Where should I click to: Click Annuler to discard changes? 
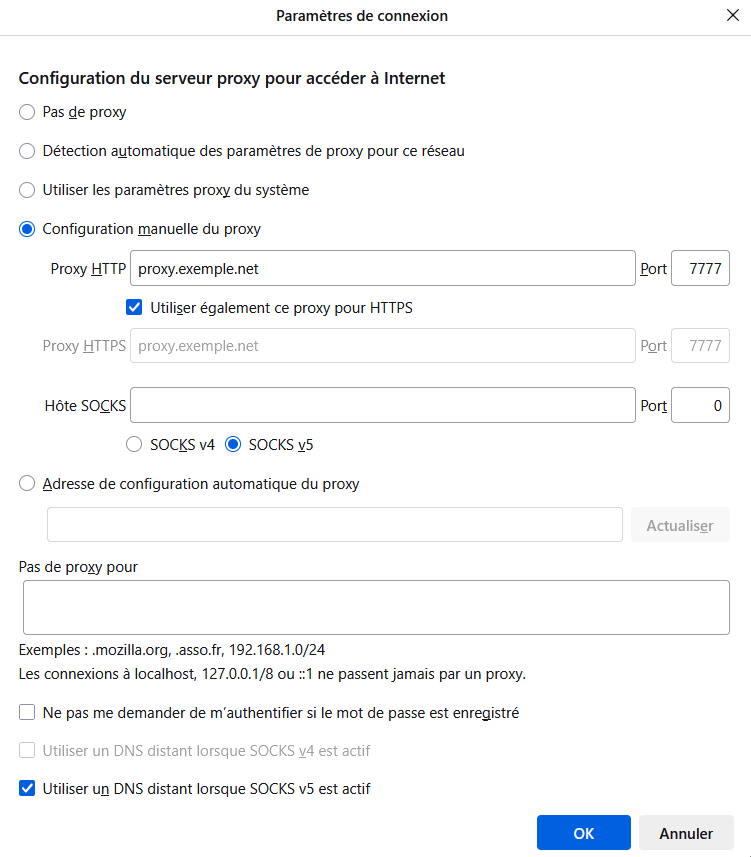[x=686, y=832]
